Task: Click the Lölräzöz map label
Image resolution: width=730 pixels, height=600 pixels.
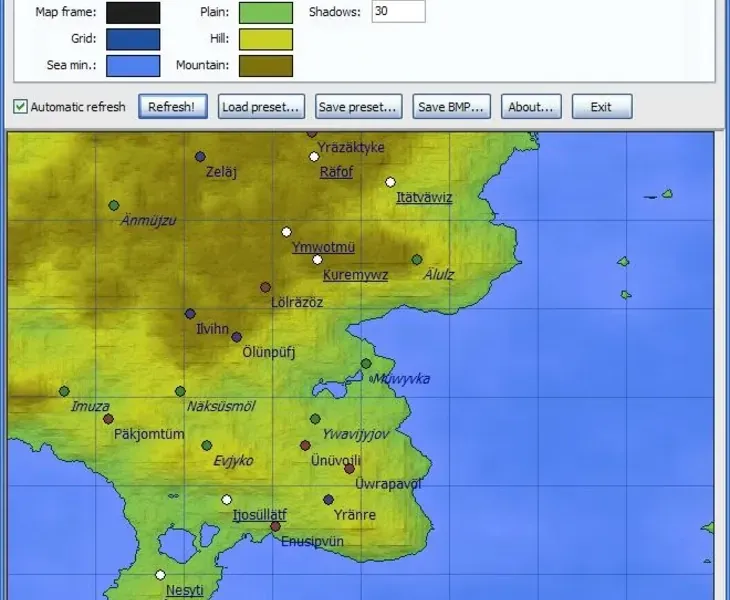Action: click(297, 302)
